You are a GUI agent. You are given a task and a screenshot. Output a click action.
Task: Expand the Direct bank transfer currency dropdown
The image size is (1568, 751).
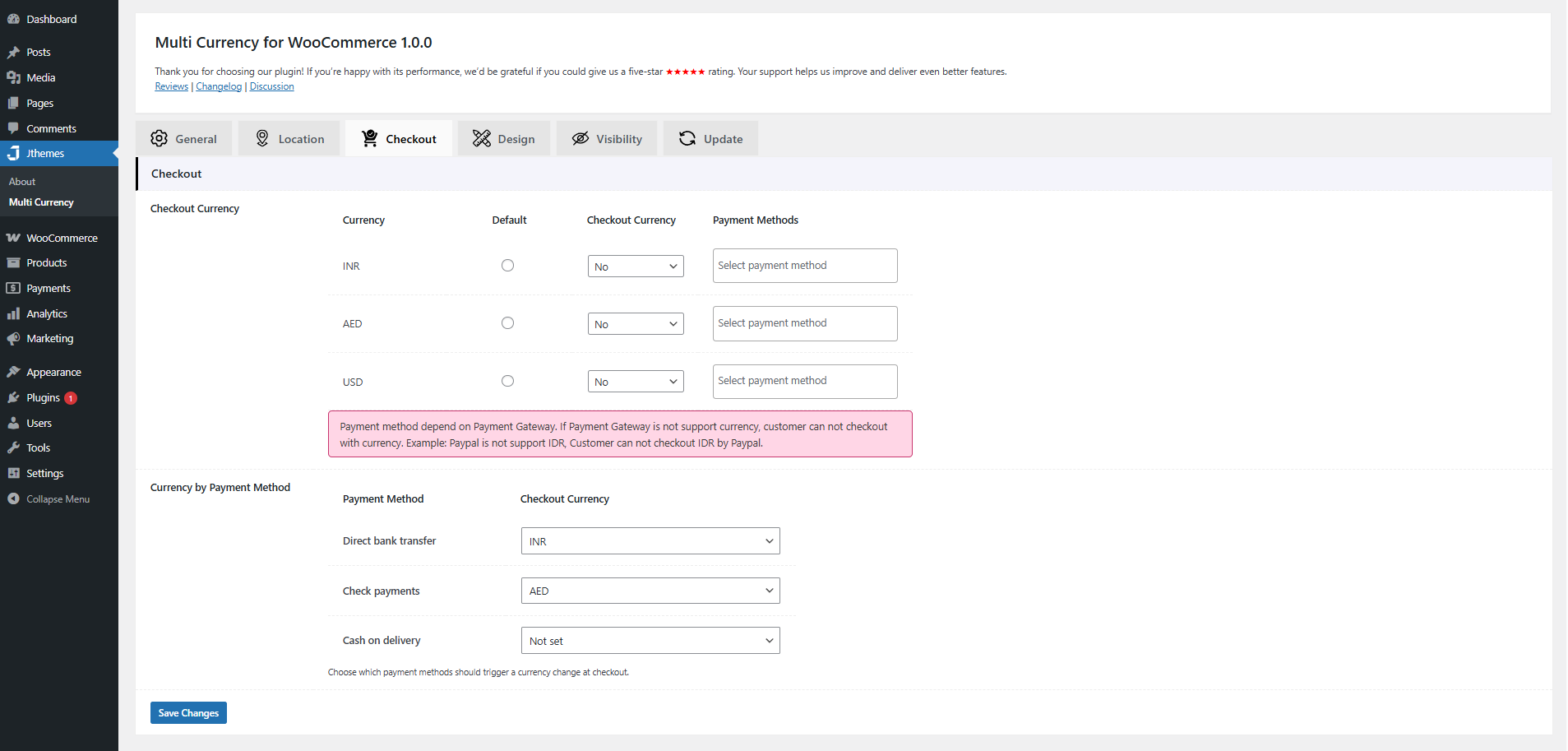point(650,541)
